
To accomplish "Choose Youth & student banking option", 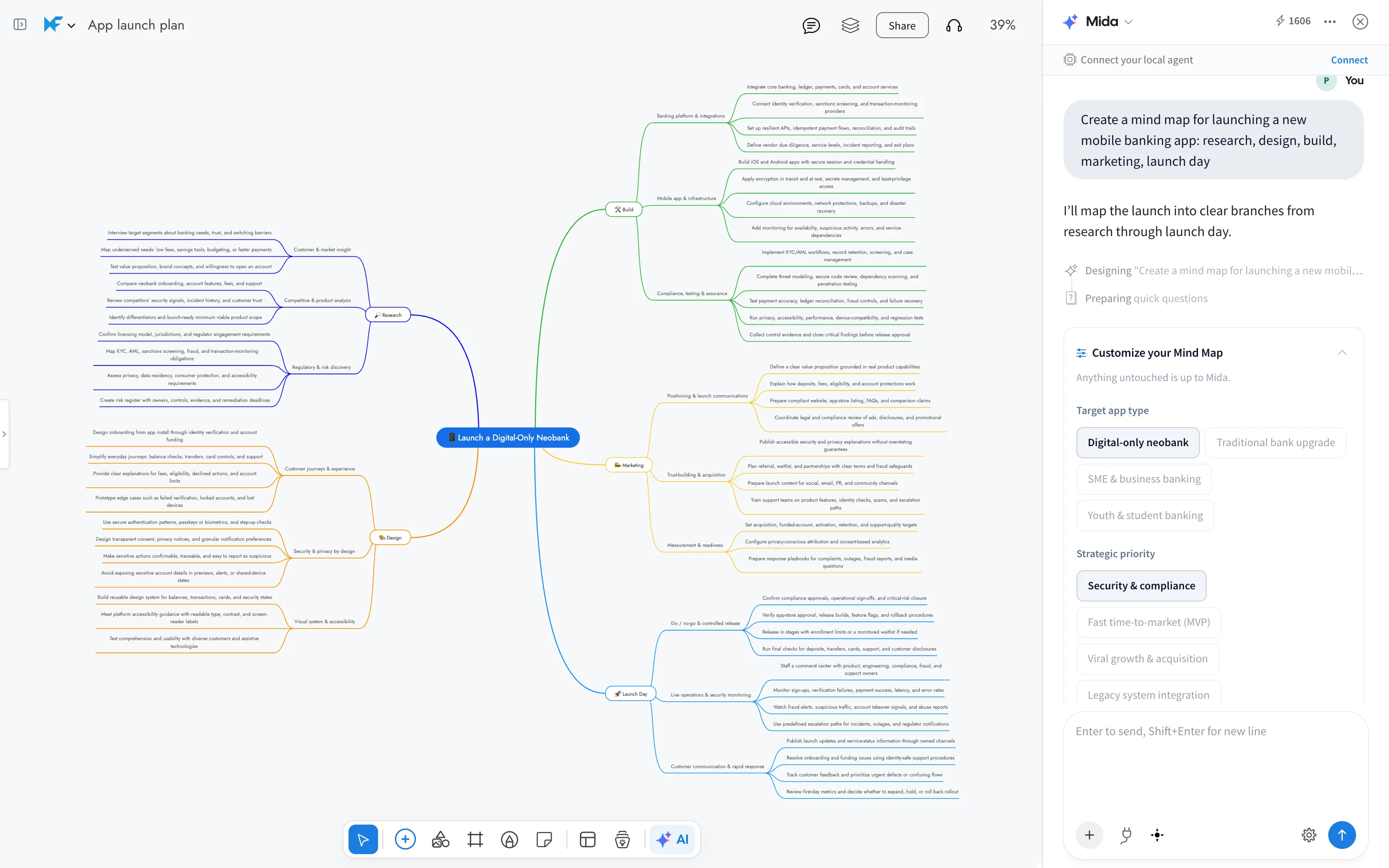I will (1145, 516).
